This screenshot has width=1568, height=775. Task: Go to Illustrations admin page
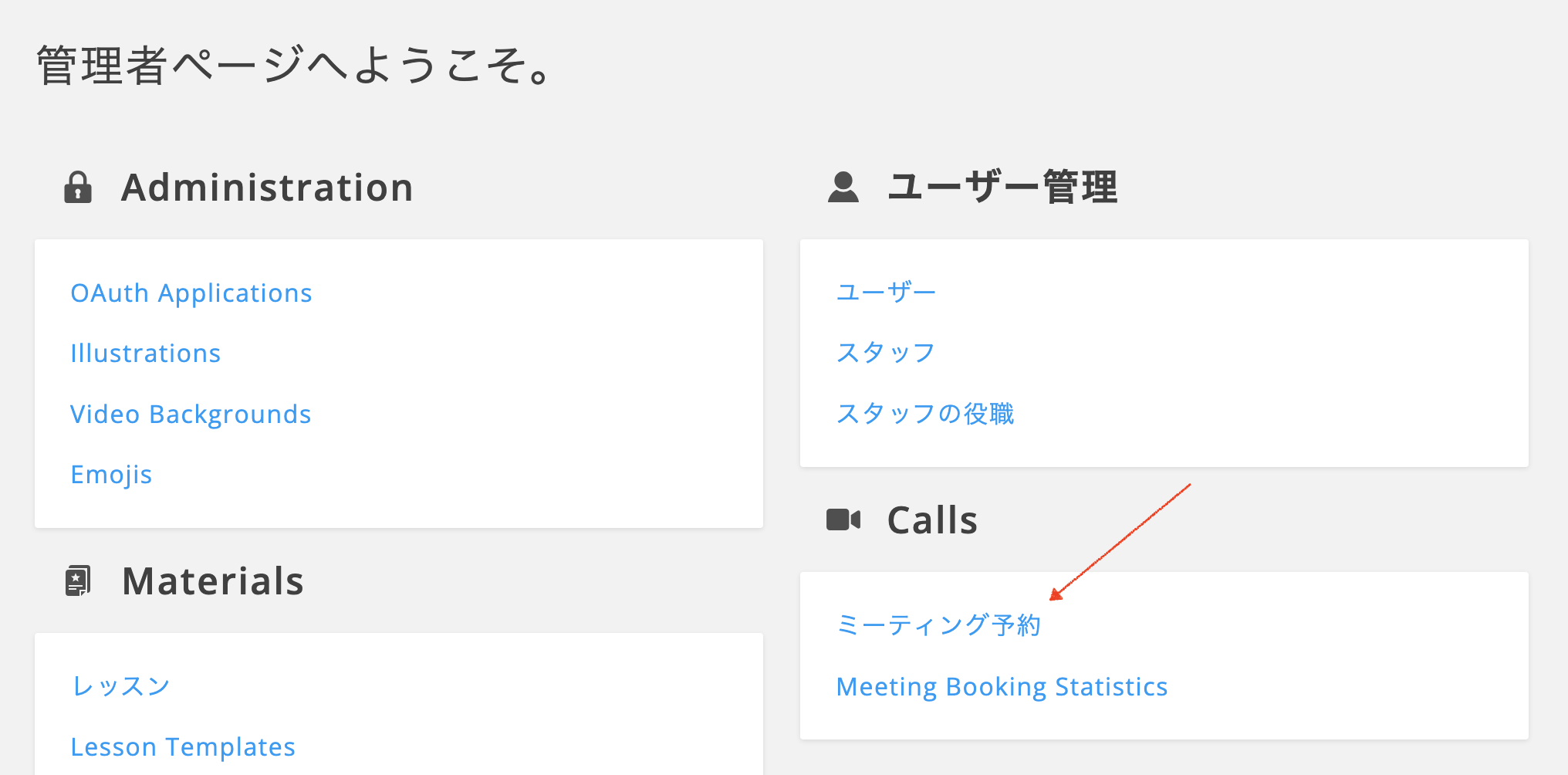coord(145,354)
